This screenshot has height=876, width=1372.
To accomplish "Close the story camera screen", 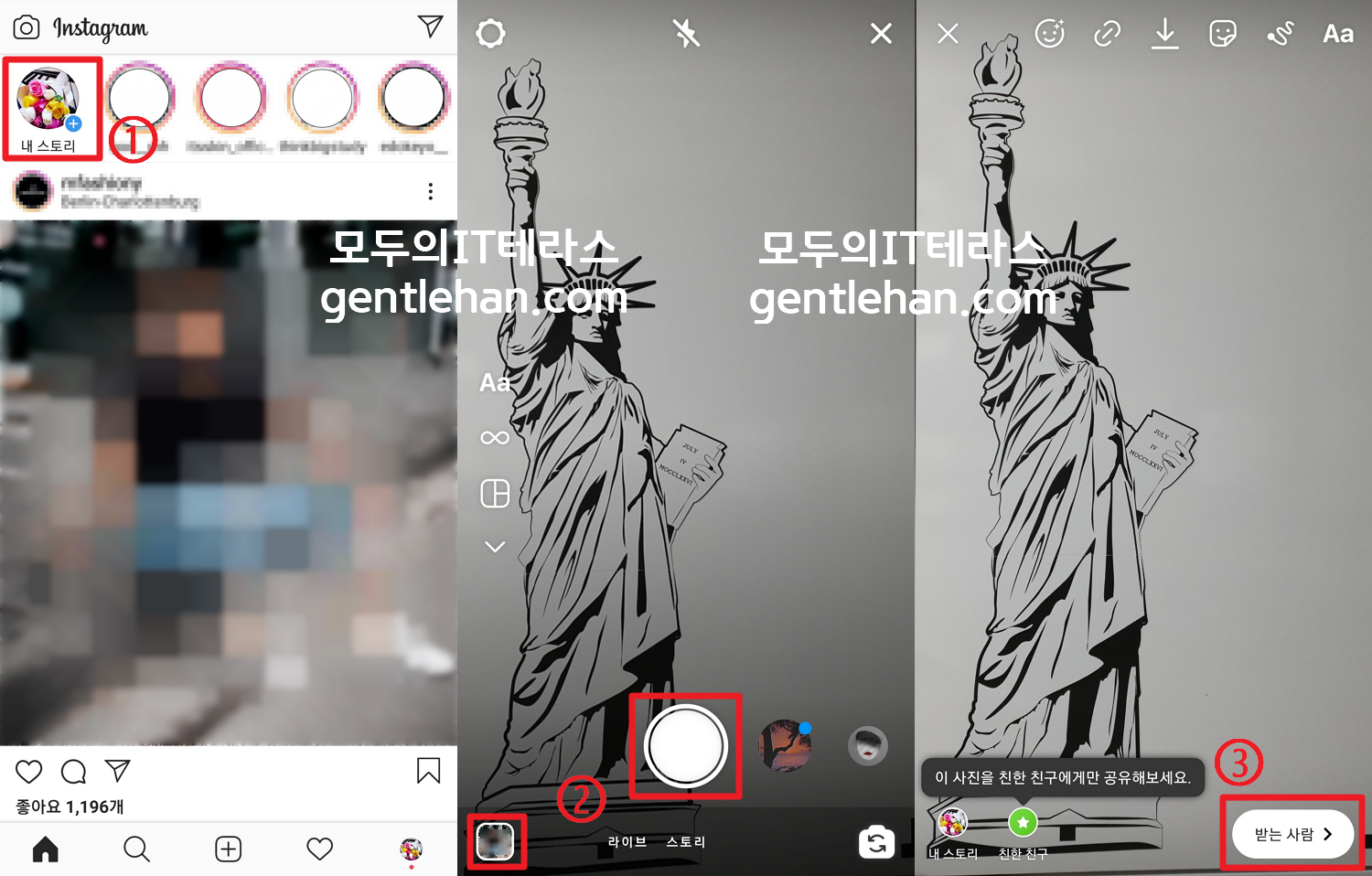I will click(881, 34).
